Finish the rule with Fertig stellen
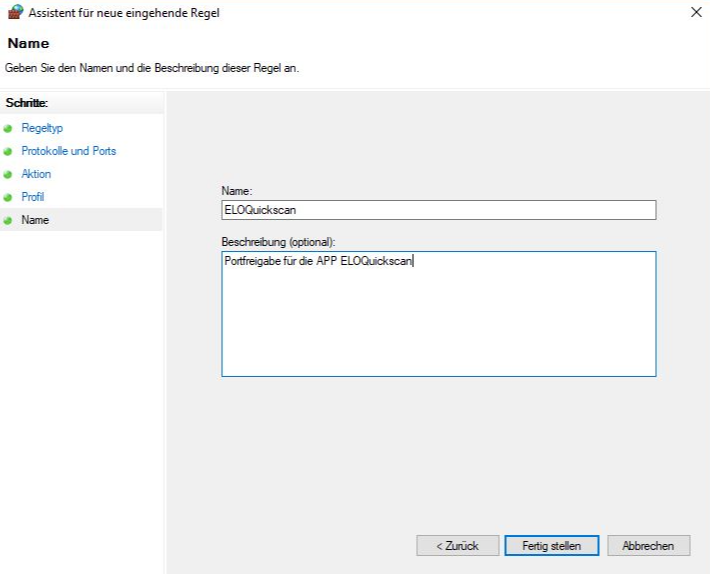This screenshot has height=574, width=710. pos(551,546)
